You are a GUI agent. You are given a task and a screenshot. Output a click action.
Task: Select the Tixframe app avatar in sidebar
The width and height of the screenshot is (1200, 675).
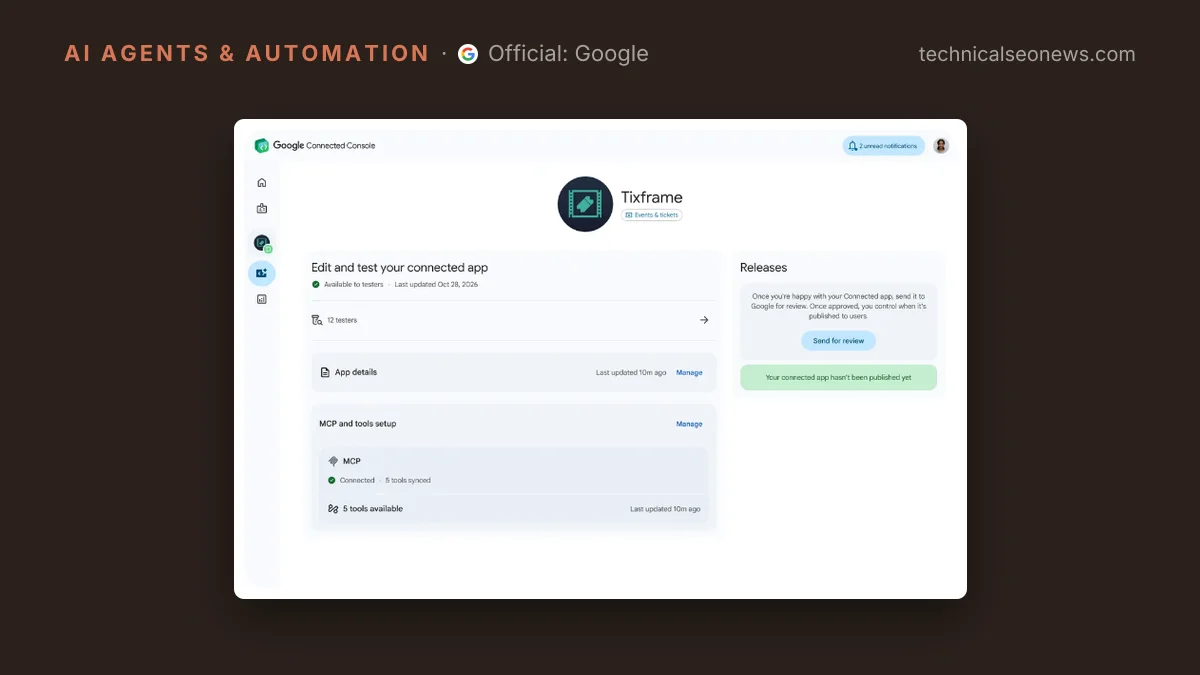pos(262,242)
